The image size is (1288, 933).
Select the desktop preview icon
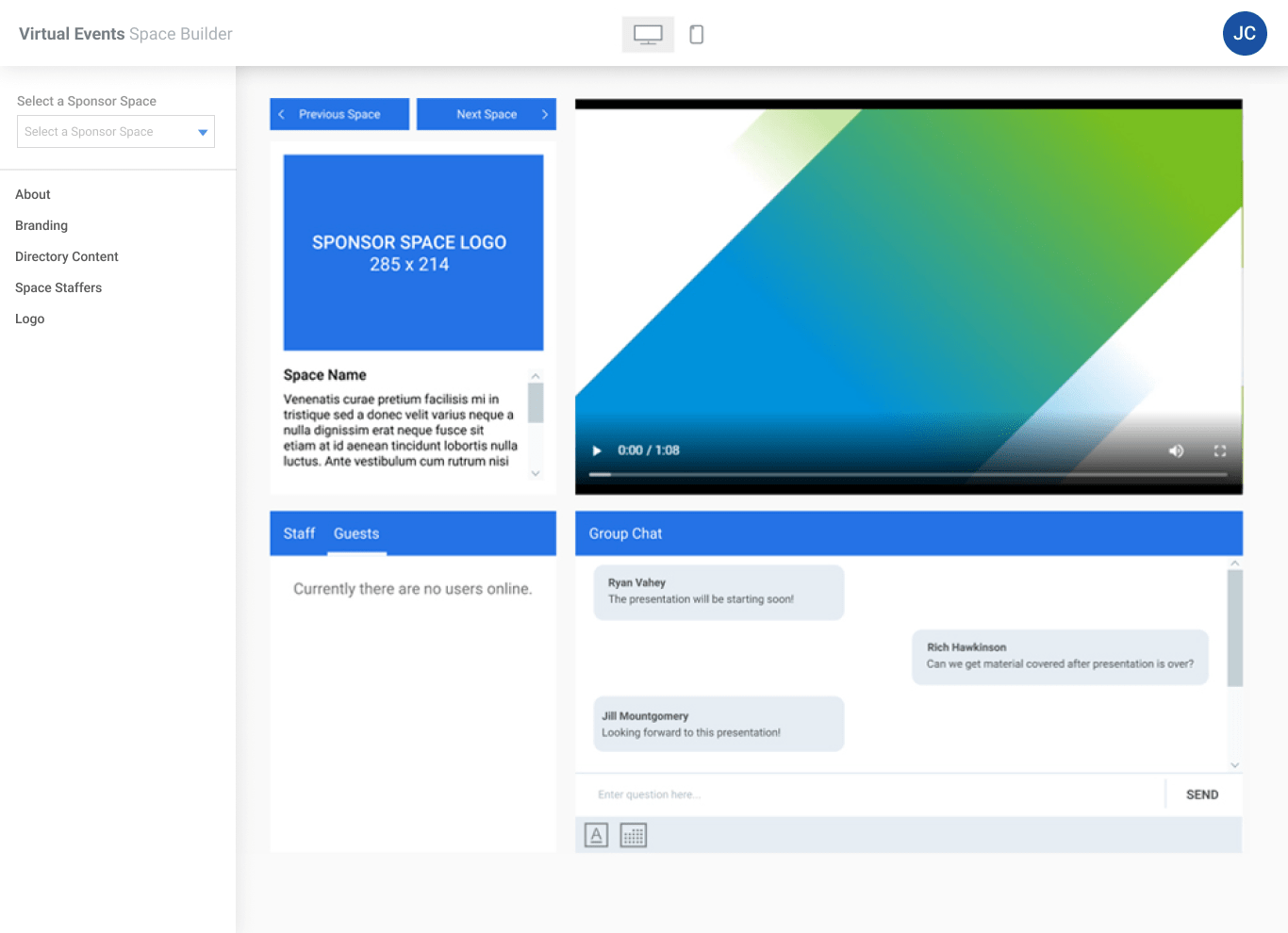[648, 33]
